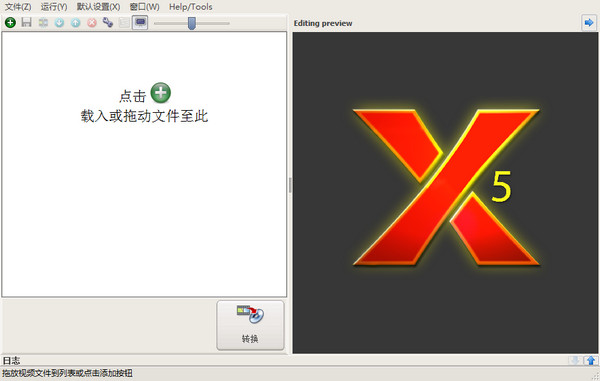This screenshot has height=381, width=600.
Task: Click the log panel up arrow icon
Action: coord(591,360)
